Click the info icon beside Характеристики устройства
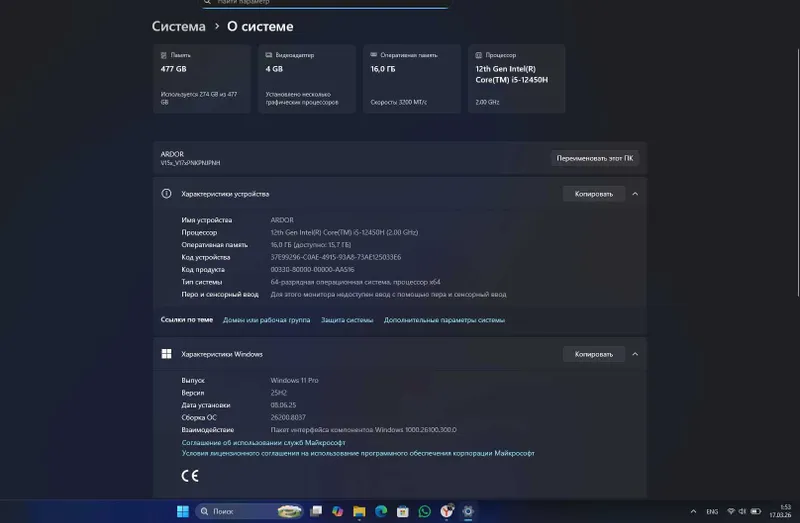The height and width of the screenshot is (523, 800). point(166,193)
